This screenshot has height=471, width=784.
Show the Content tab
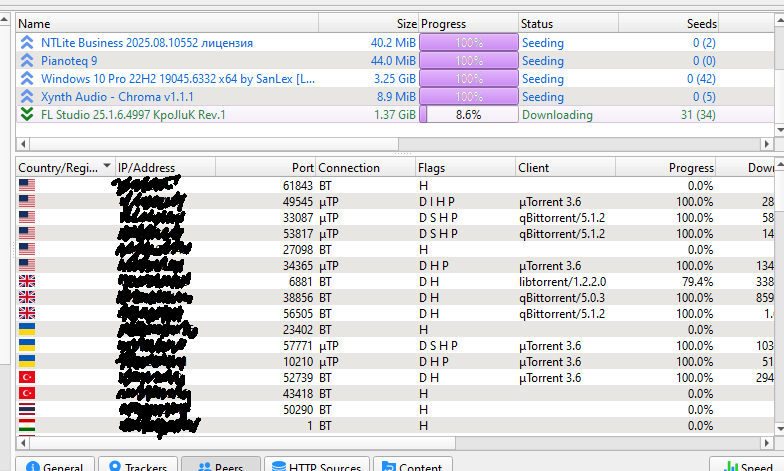pyautogui.click(x=411, y=466)
